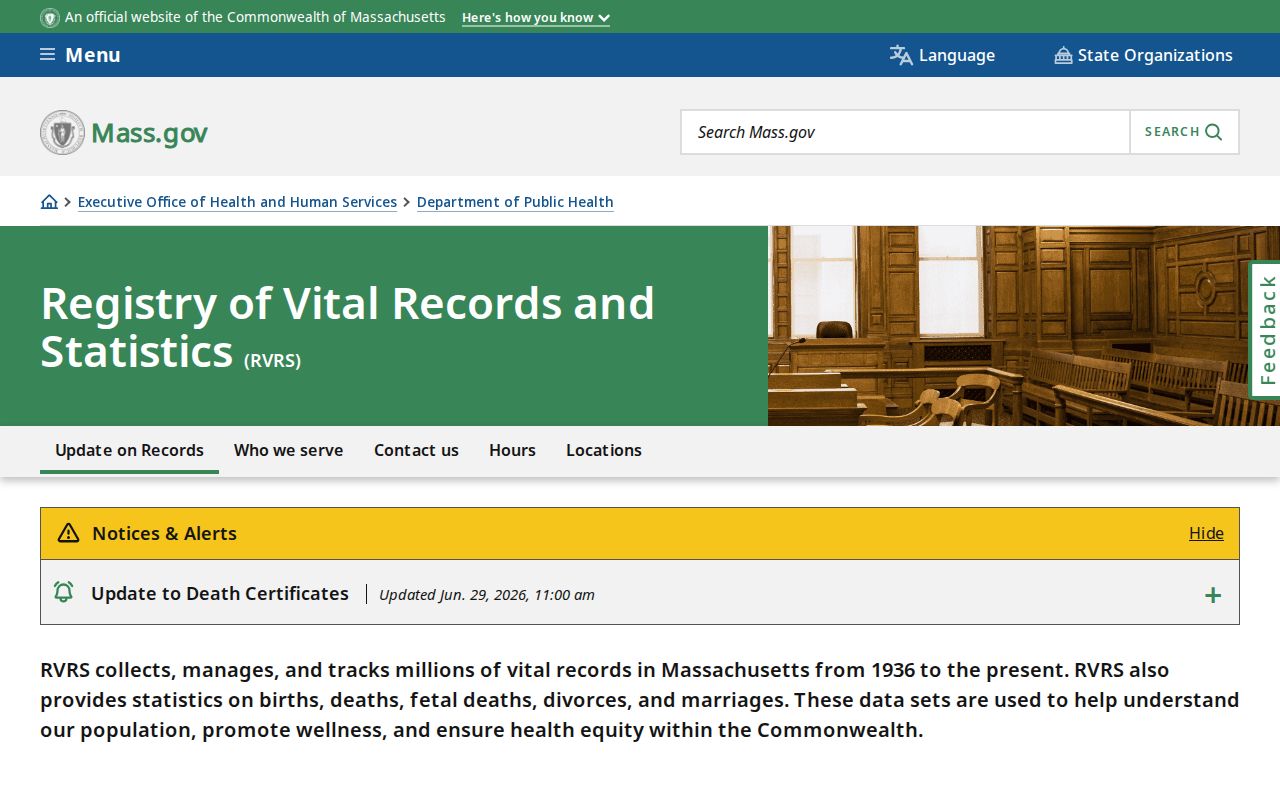Click the 'Registry of Vital Records and Statistics' title
The image size is (1280, 800).
click(347, 327)
